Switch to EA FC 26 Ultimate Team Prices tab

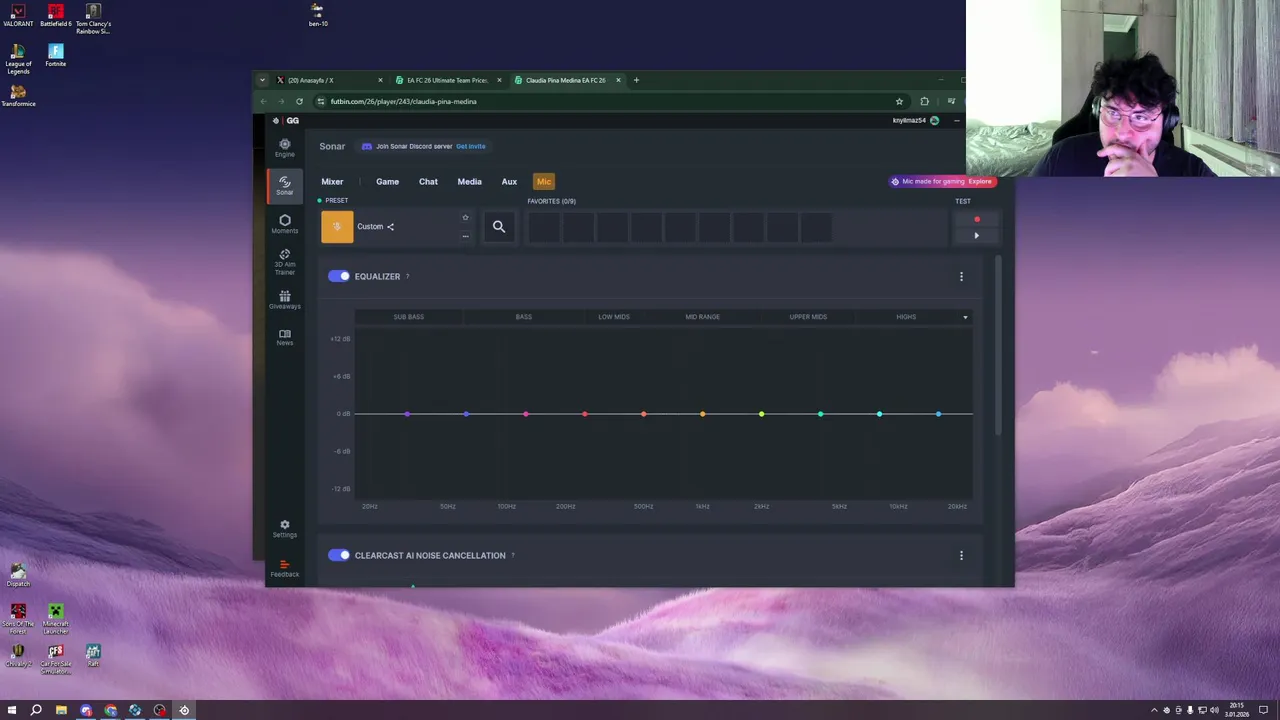coord(448,80)
